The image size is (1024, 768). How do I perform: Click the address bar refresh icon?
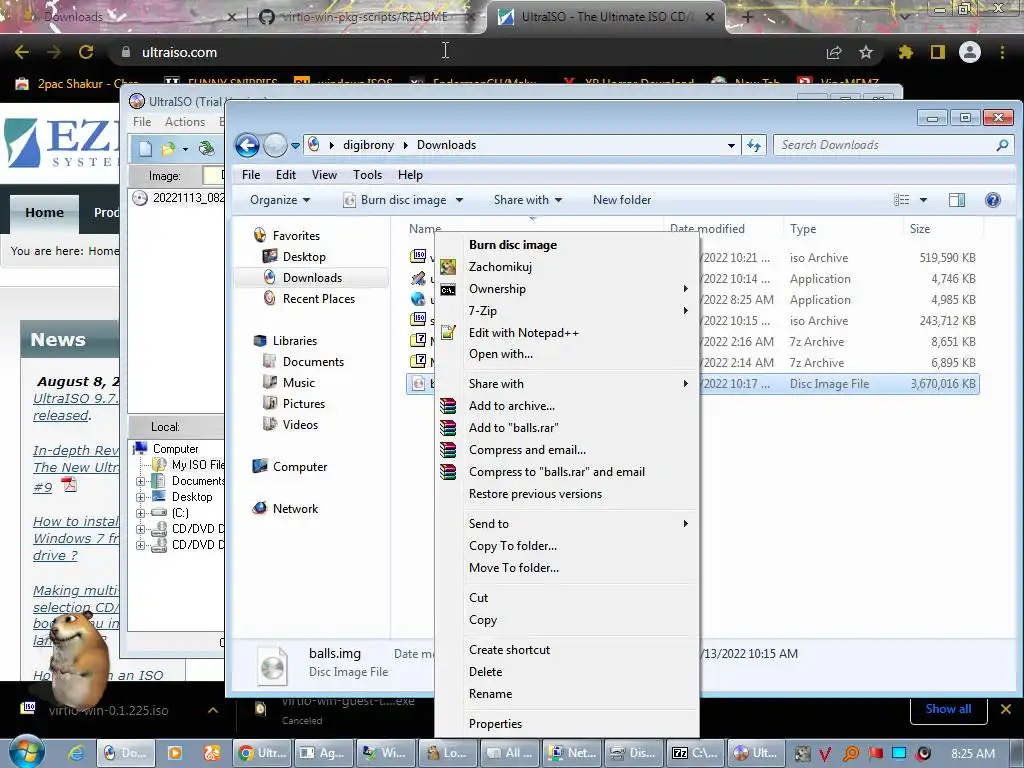click(754, 145)
